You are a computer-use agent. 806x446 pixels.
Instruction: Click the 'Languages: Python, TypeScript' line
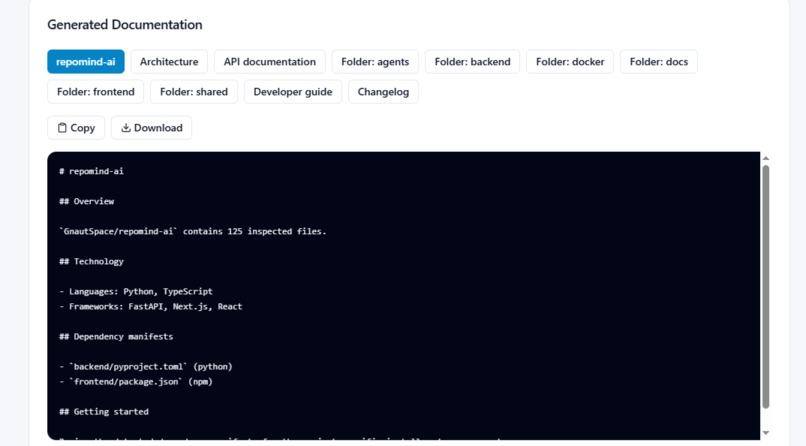(135, 291)
